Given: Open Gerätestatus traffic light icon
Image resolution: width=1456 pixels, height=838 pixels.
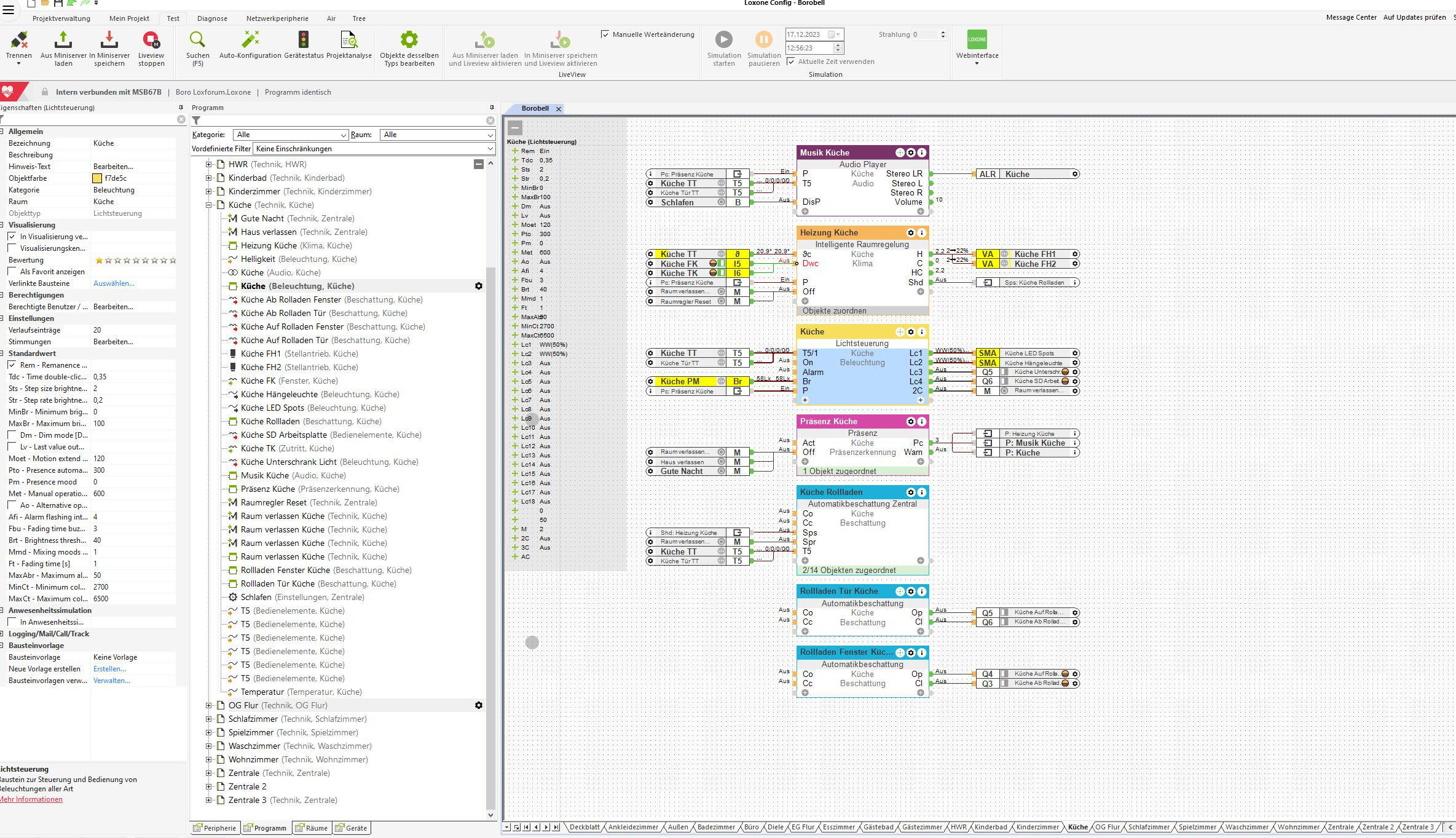Looking at the screenshot, I should click(x=304, y=41).
